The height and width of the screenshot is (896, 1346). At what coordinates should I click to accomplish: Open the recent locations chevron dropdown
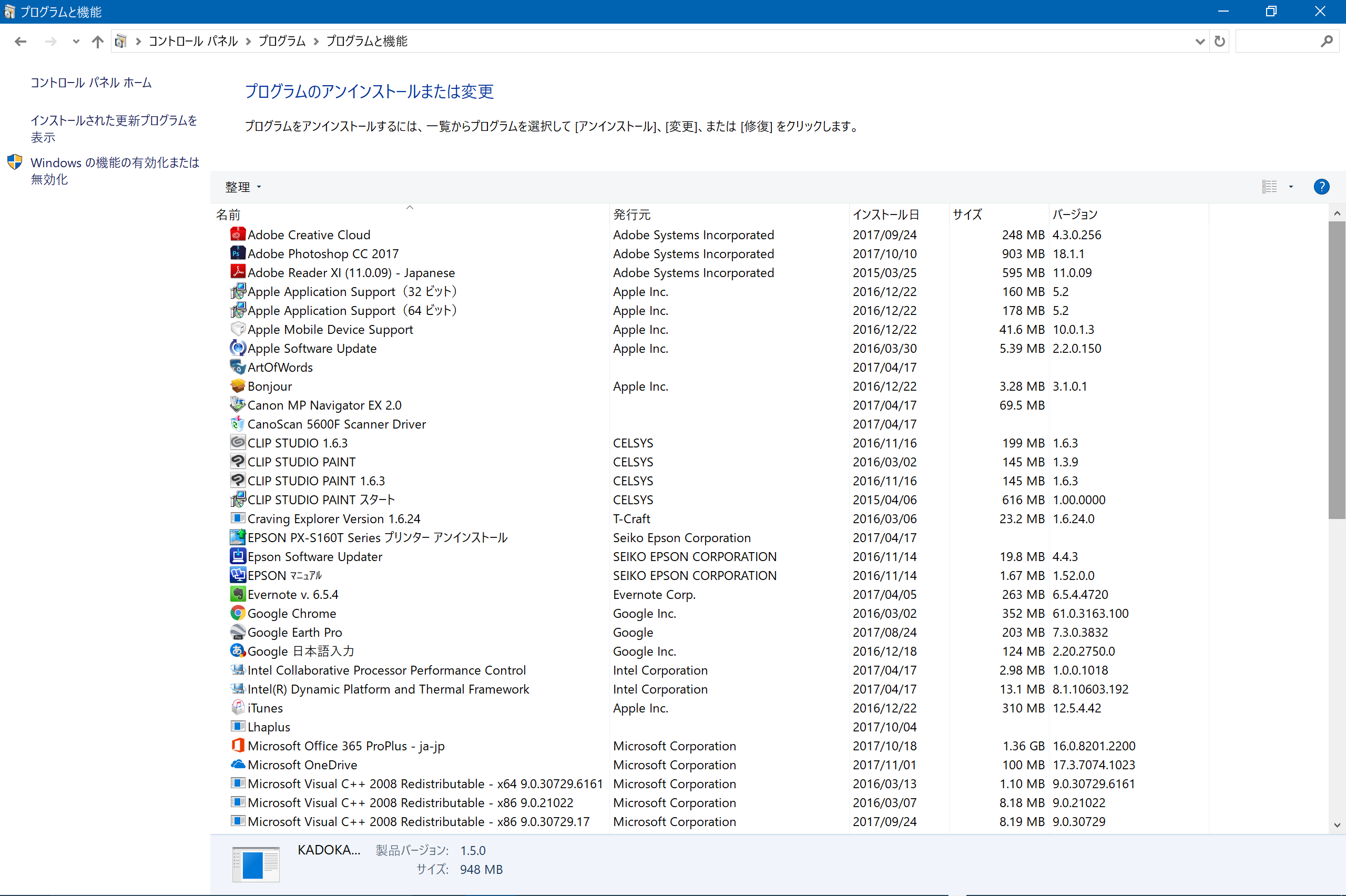pos(75,41)
